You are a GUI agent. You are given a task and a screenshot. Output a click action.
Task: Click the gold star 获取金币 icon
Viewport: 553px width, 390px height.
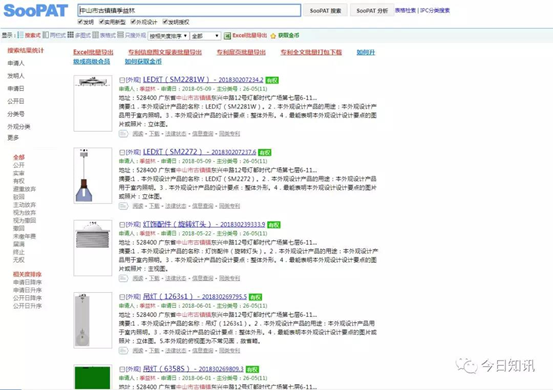click(x=273, y=36)
